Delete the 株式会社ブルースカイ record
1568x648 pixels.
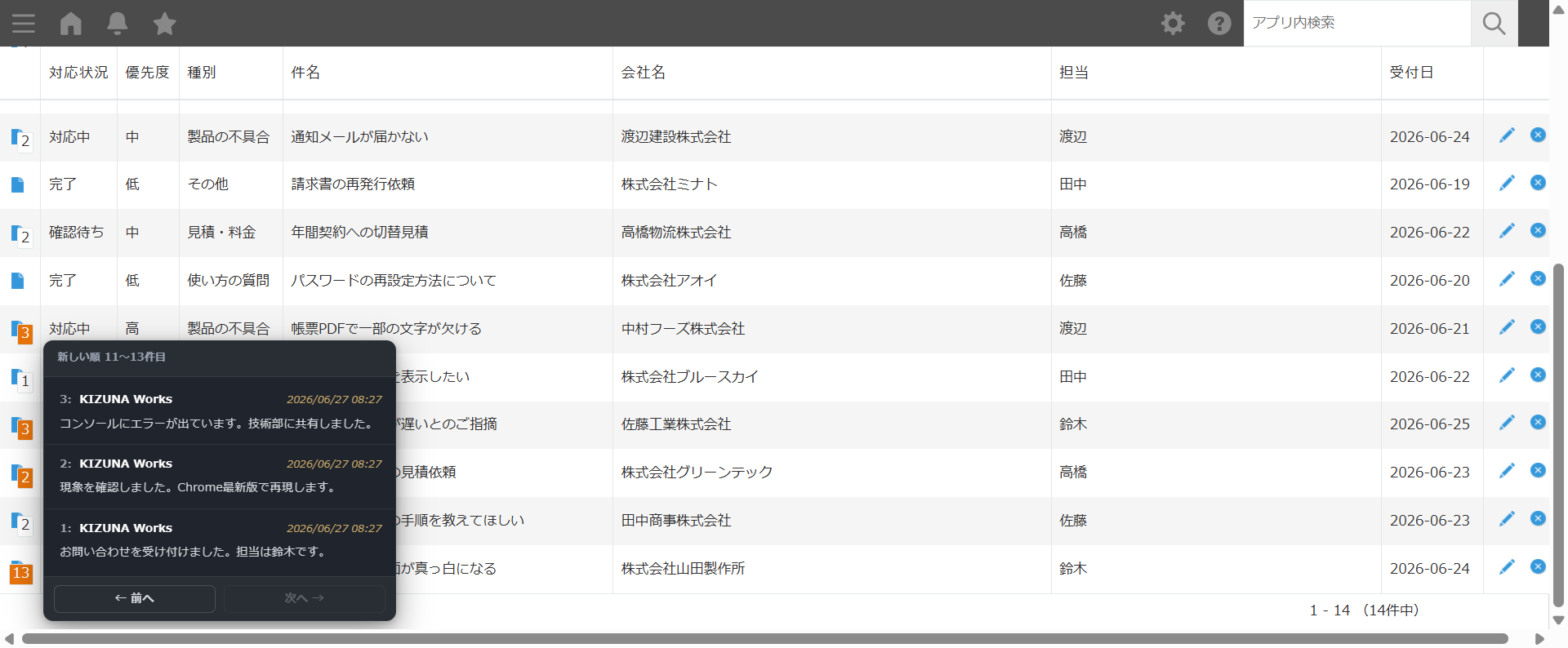tap(1538, 375)
